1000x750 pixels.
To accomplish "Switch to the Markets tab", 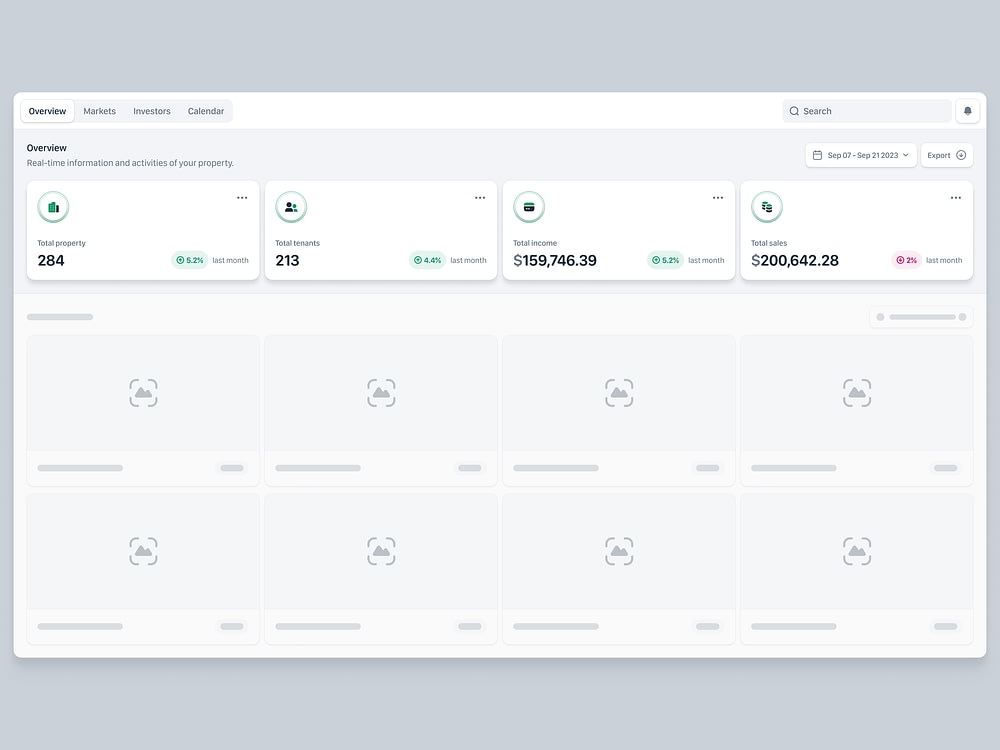I will pos(99,111).
